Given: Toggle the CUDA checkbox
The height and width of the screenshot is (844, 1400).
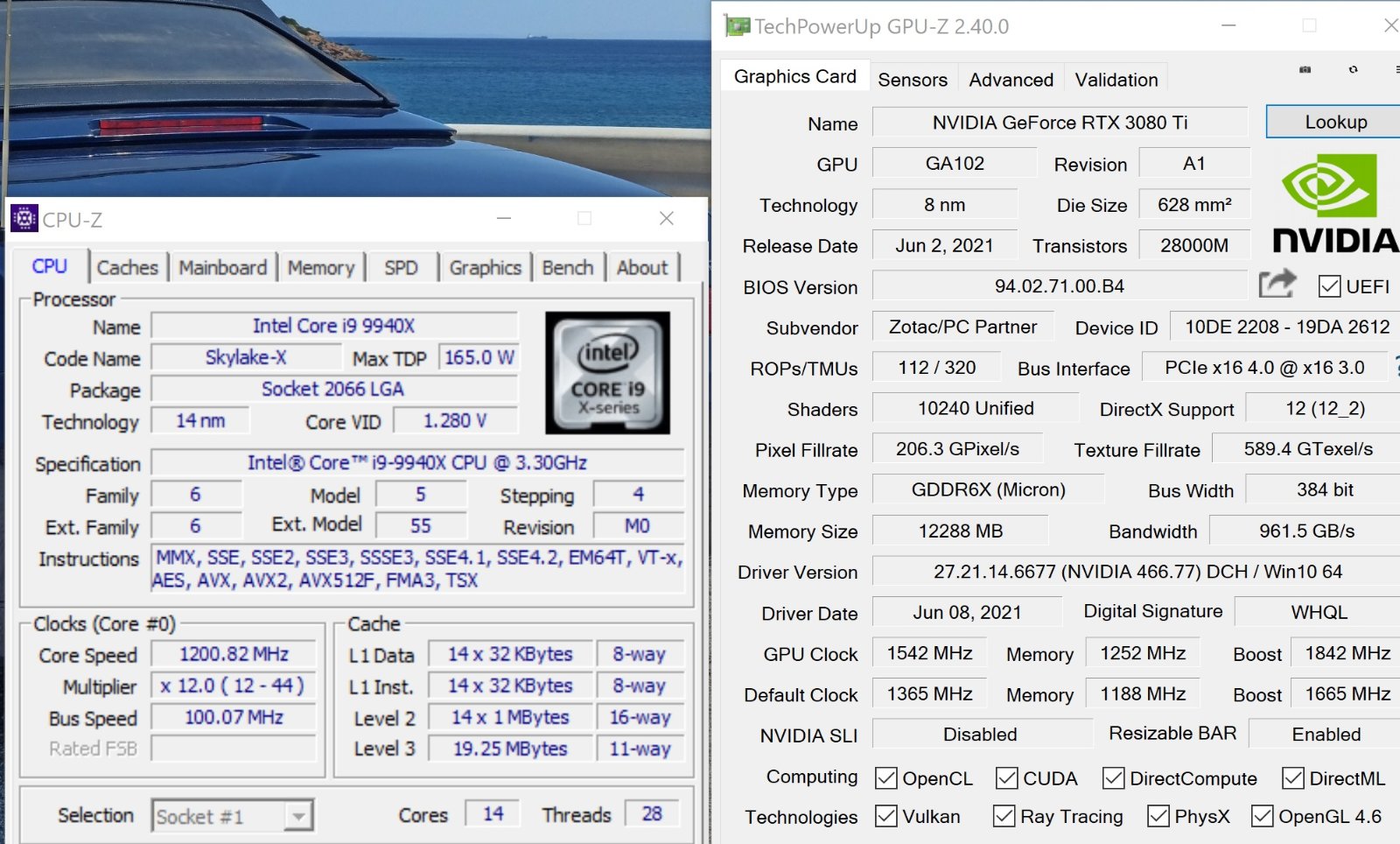Looking at the screenshot, I should 1007,777.
